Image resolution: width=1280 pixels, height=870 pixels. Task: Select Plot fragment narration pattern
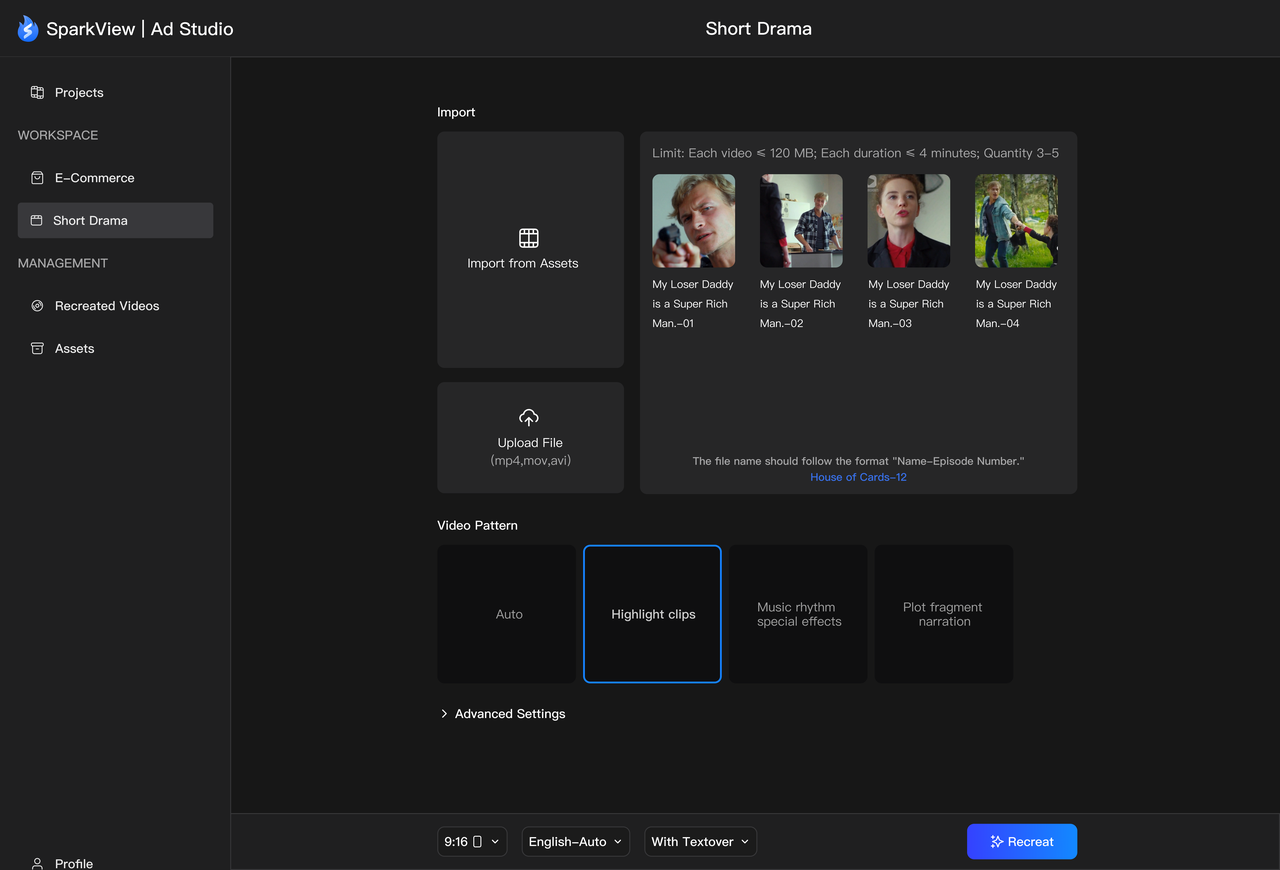(x=943, y=614)
